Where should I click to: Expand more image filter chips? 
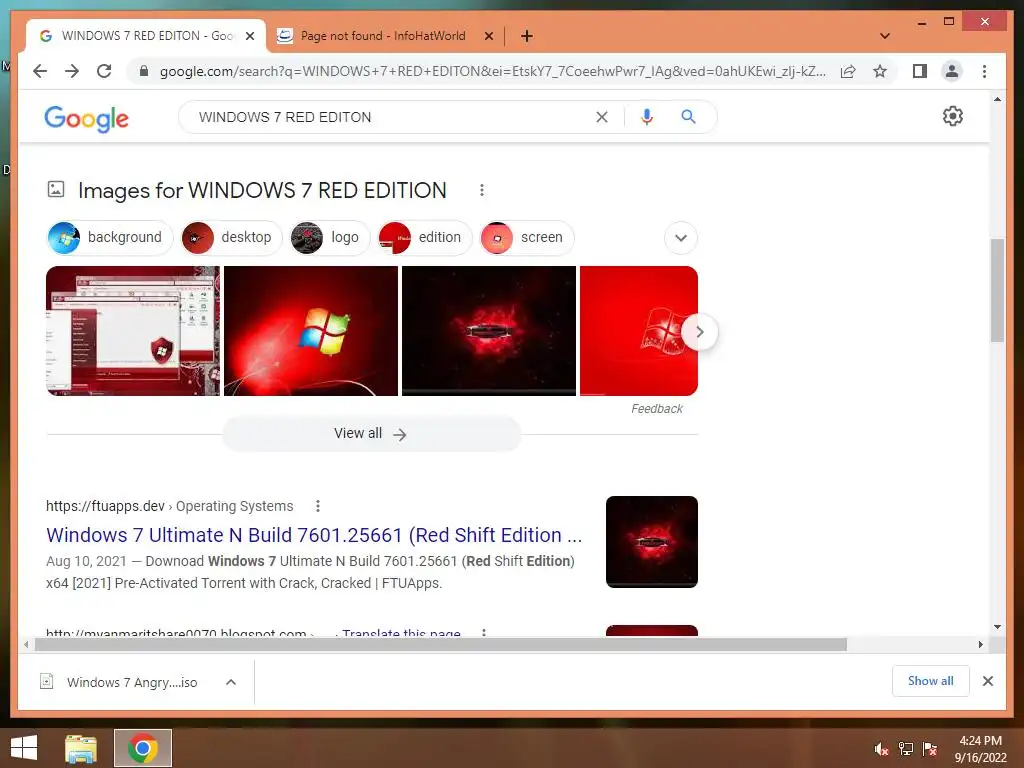(x=680, y=238)
